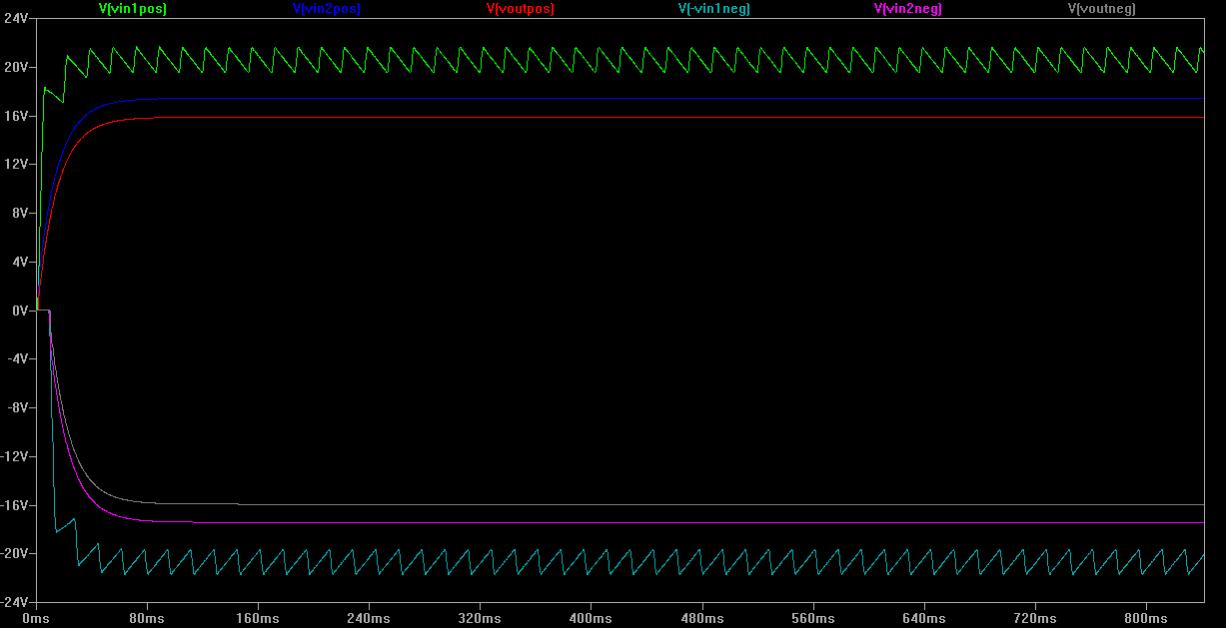This screenshot has width=1226, height=628.
Task: Click the 320ms time axis label
Action: click(480, 620)
